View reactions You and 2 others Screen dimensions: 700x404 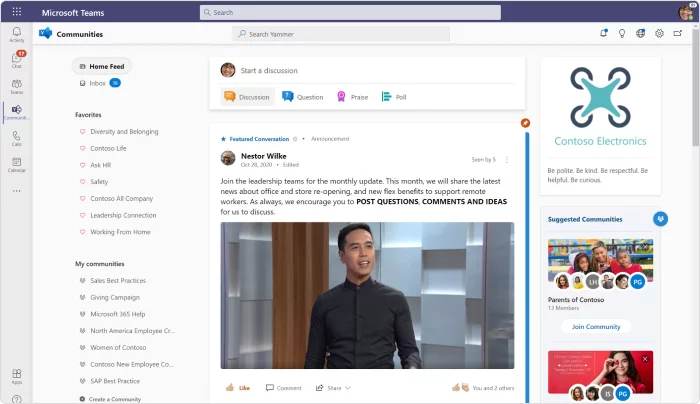(x=483, y=387)
